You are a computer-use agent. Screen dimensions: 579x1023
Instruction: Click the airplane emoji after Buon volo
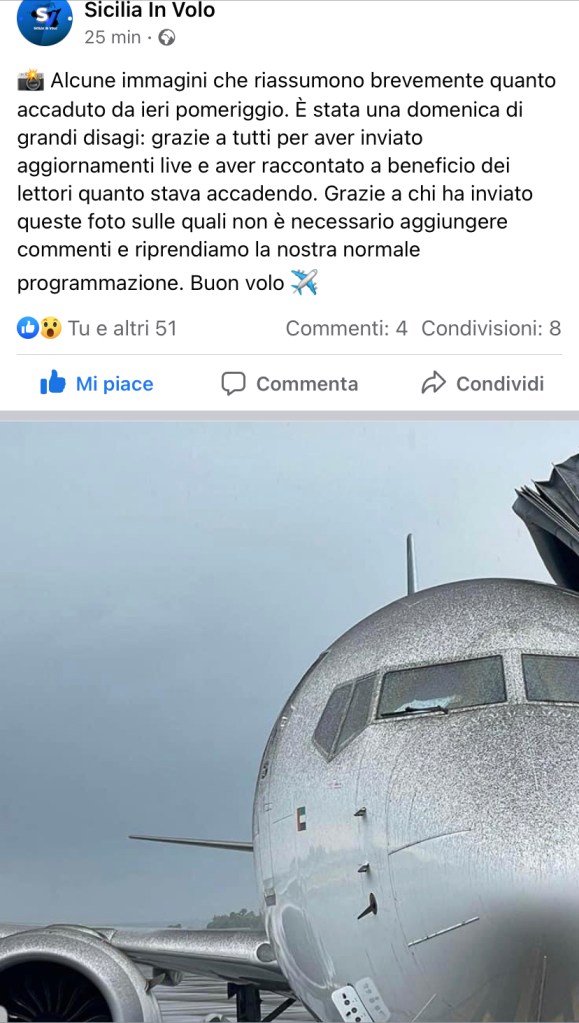[304, 282]
